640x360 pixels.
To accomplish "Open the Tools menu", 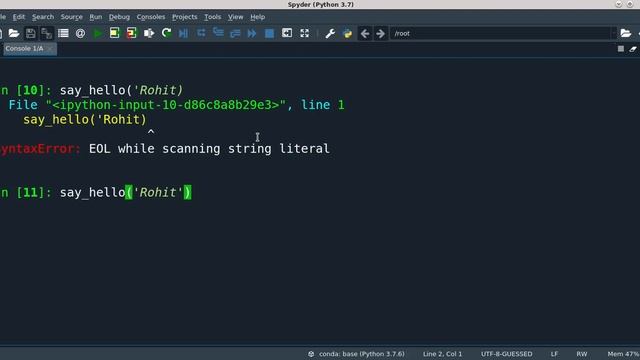I will (212, 17).
